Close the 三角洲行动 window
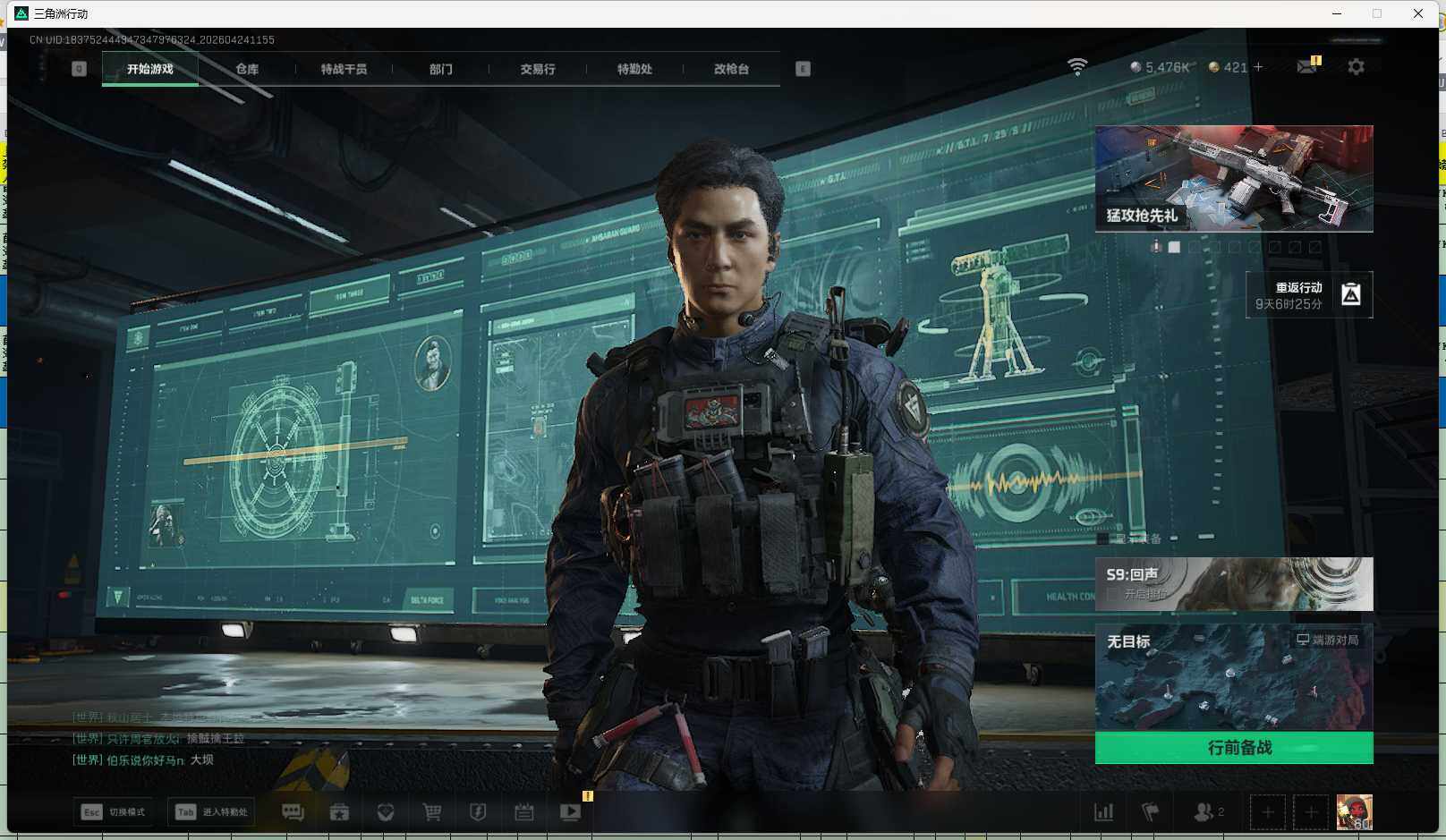This screenshot has width=1446, height=840. click(x=1418, y=13)
